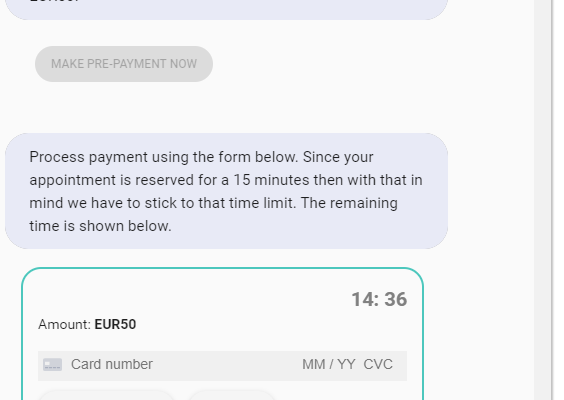Click the 15 minutes text in the message
This screenshot has width=564, height=400.
click(x=271, y=180)
